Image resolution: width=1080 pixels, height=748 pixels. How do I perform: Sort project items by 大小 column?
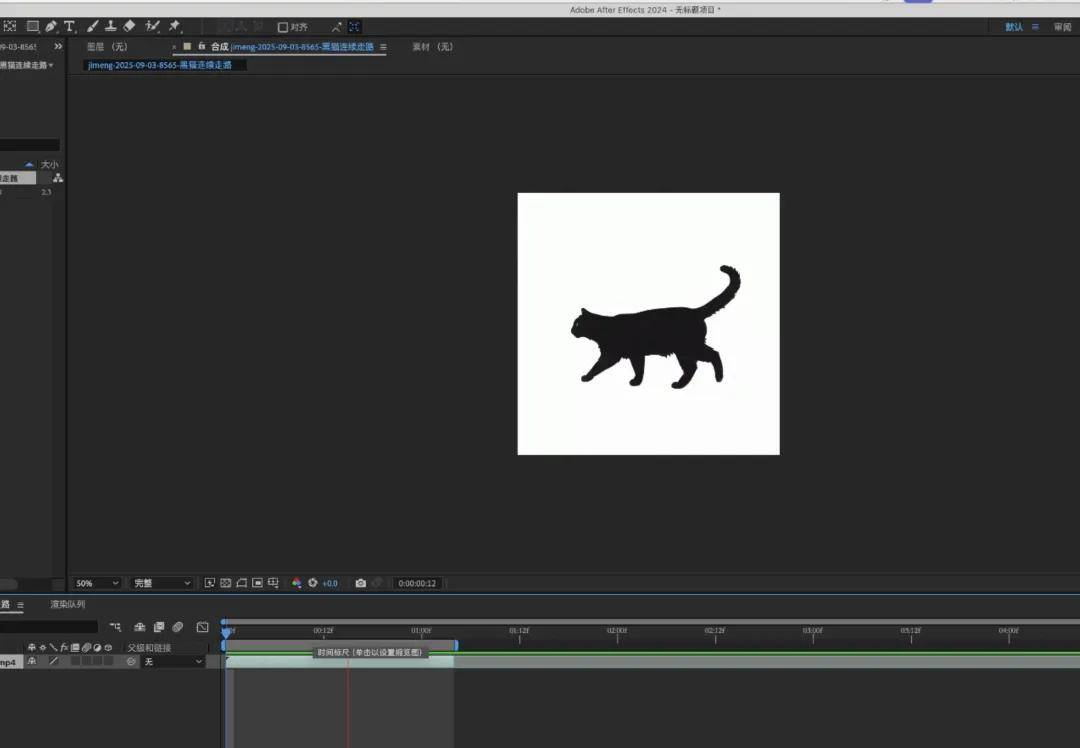coord(49,165)
